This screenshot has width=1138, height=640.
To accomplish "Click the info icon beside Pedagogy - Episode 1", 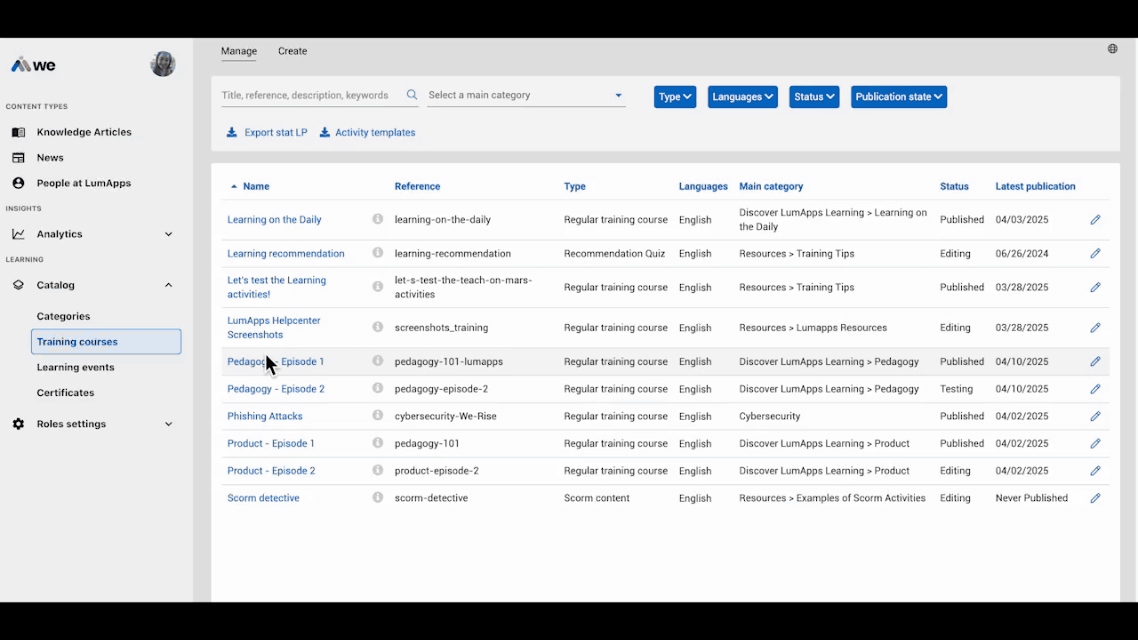I will [x=377, y=361].
